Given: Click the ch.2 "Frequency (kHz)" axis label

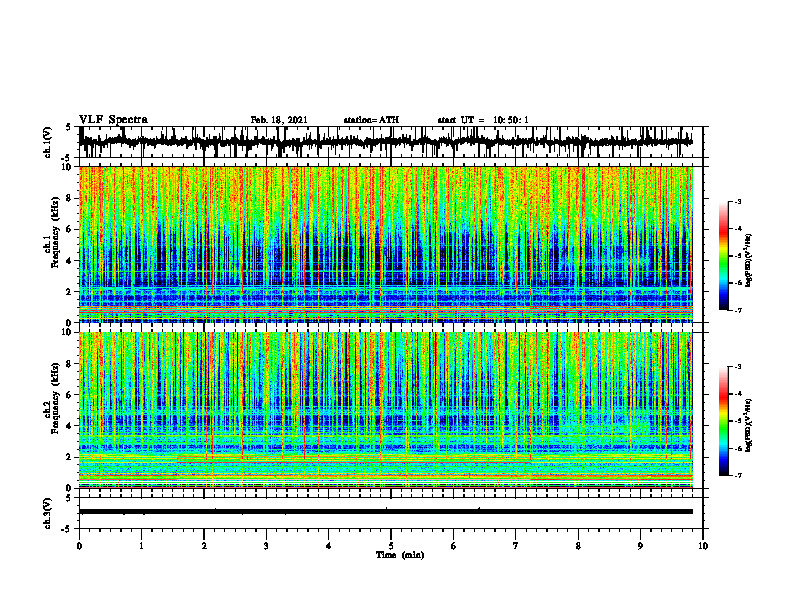Looking at the screenshot, I should click(x=55, y=398).
